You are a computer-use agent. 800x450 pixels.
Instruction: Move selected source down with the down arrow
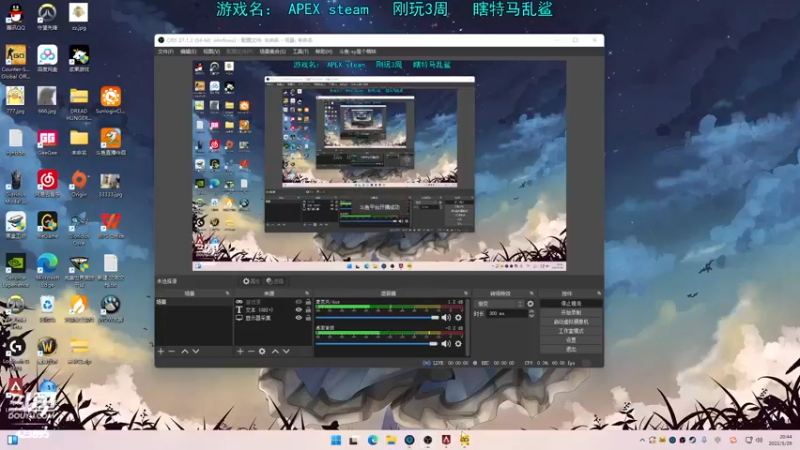286,352
